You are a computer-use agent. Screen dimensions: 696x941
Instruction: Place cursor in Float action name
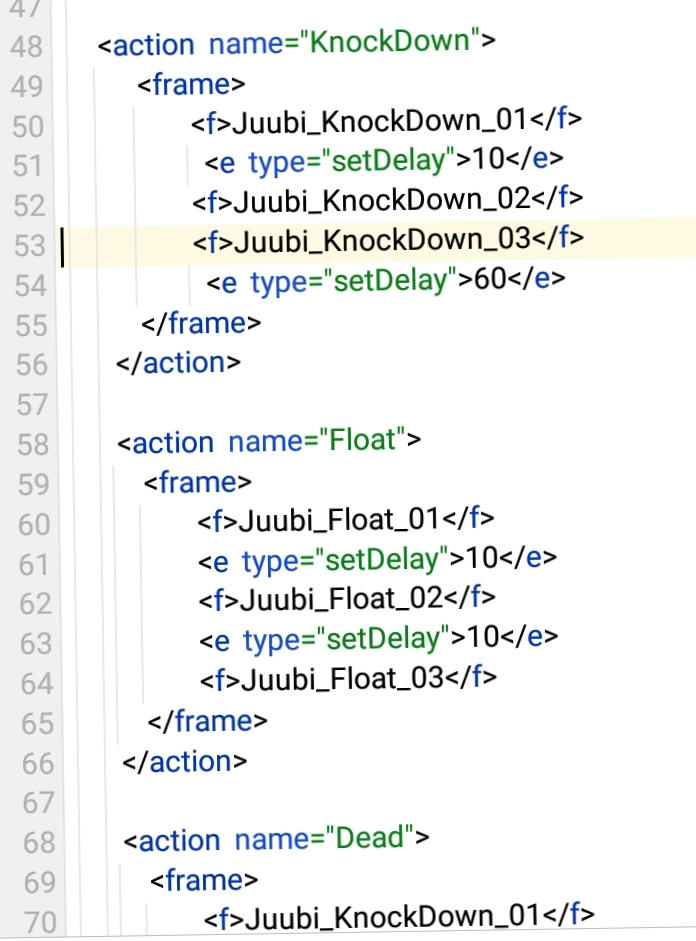(x=362, y=440)
